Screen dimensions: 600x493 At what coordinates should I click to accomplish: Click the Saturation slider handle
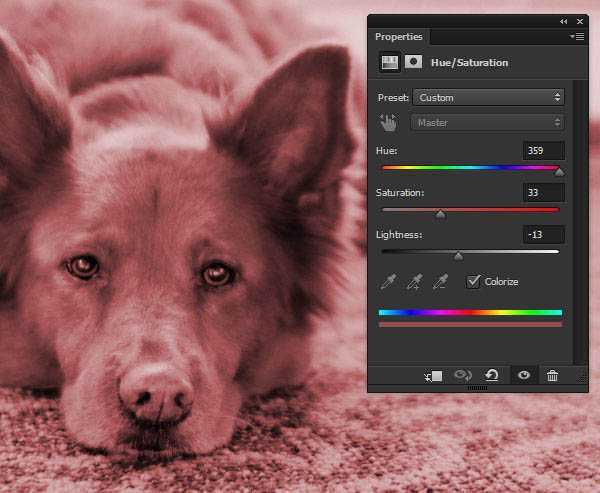click(x=440, y=213)
